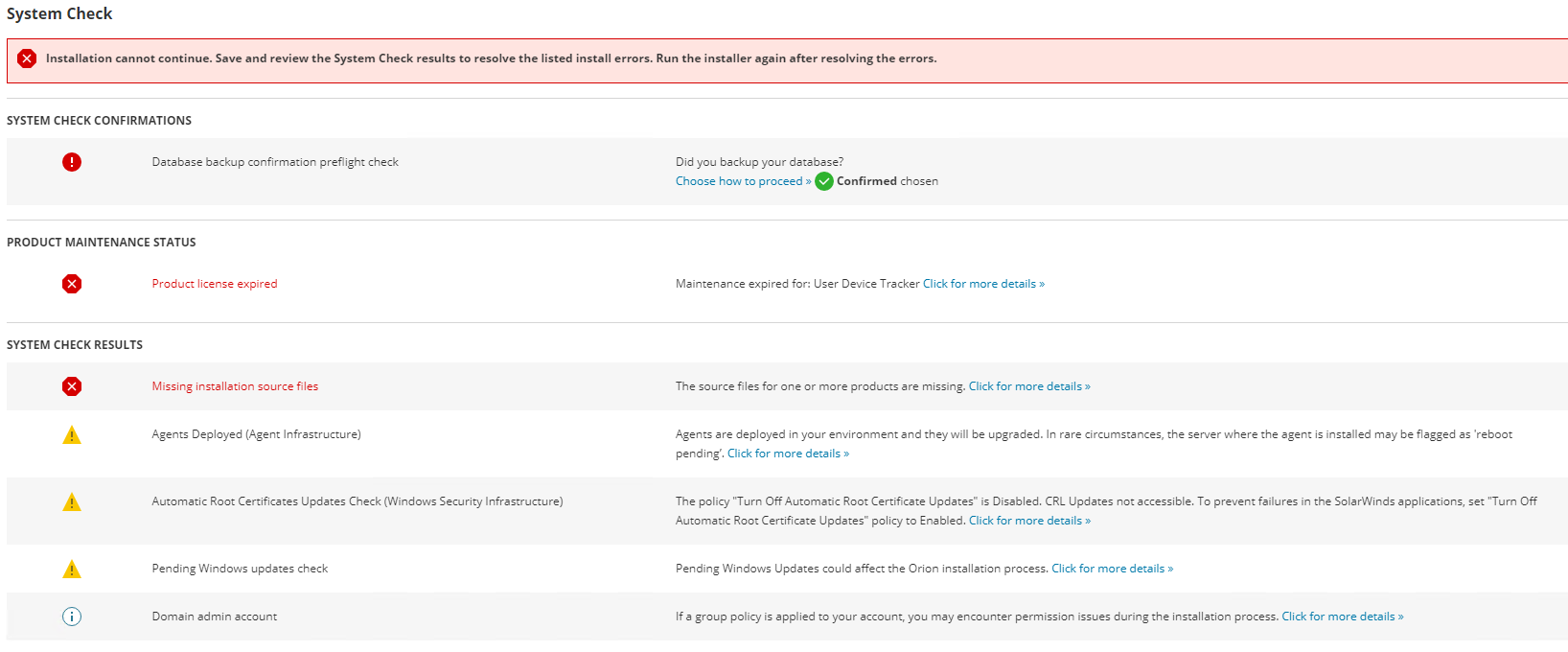Image resolution: width=1568 pixels, height=652 pixels.
Task: Select the Product license expired label
Action: click(x=215, y=284)
